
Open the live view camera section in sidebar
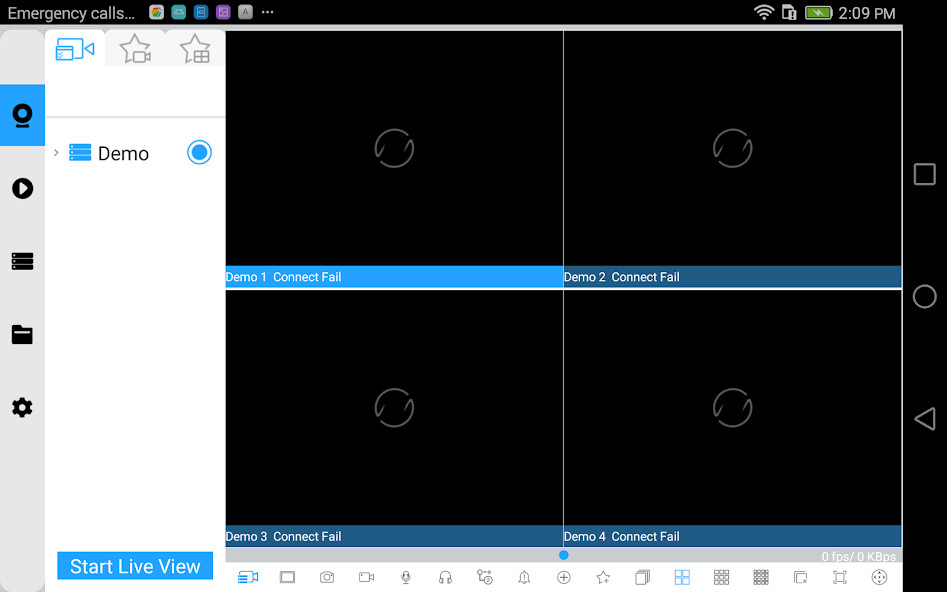(22, 115)
